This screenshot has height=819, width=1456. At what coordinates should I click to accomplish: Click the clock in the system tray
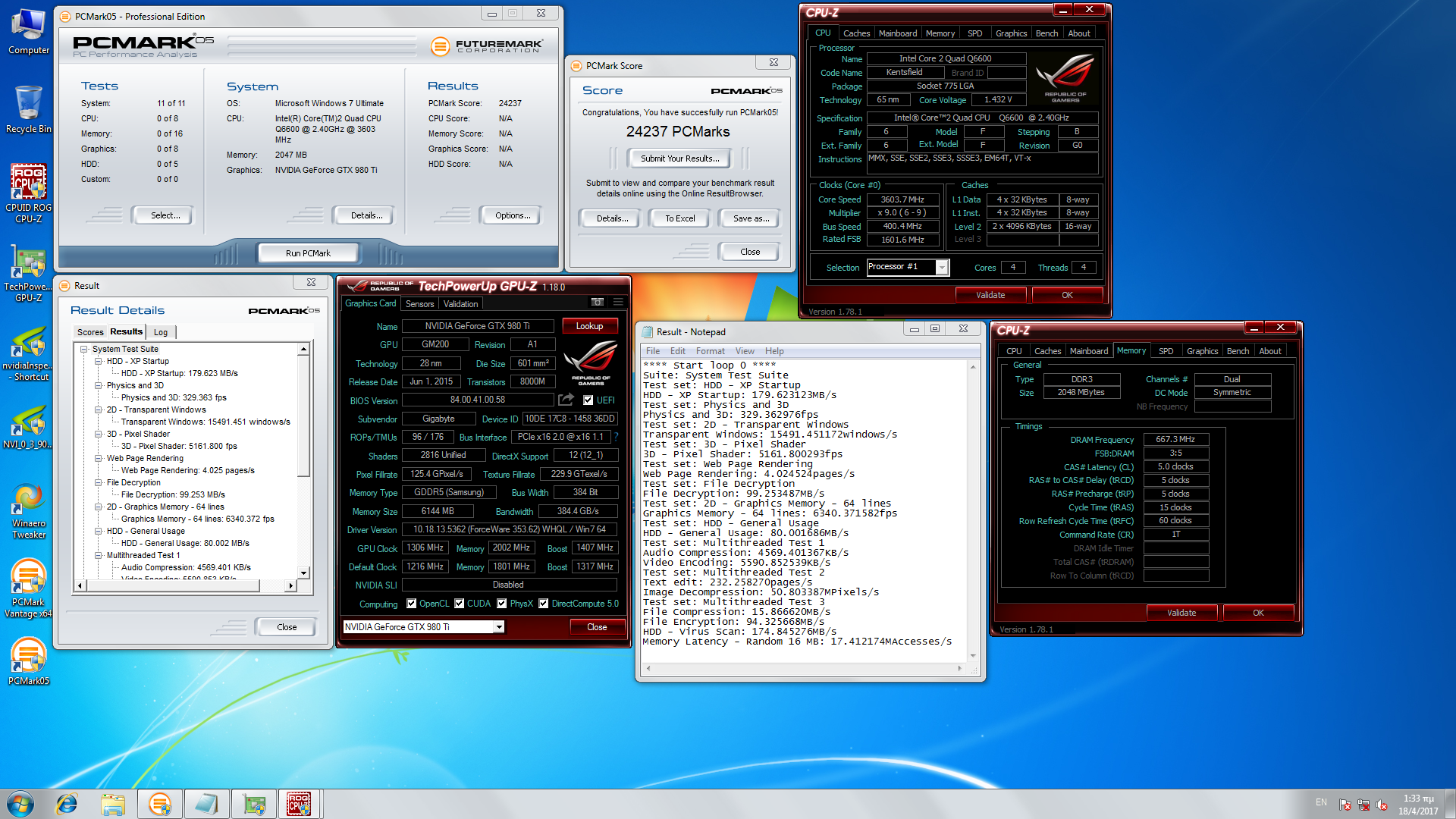coord(1418,805)
